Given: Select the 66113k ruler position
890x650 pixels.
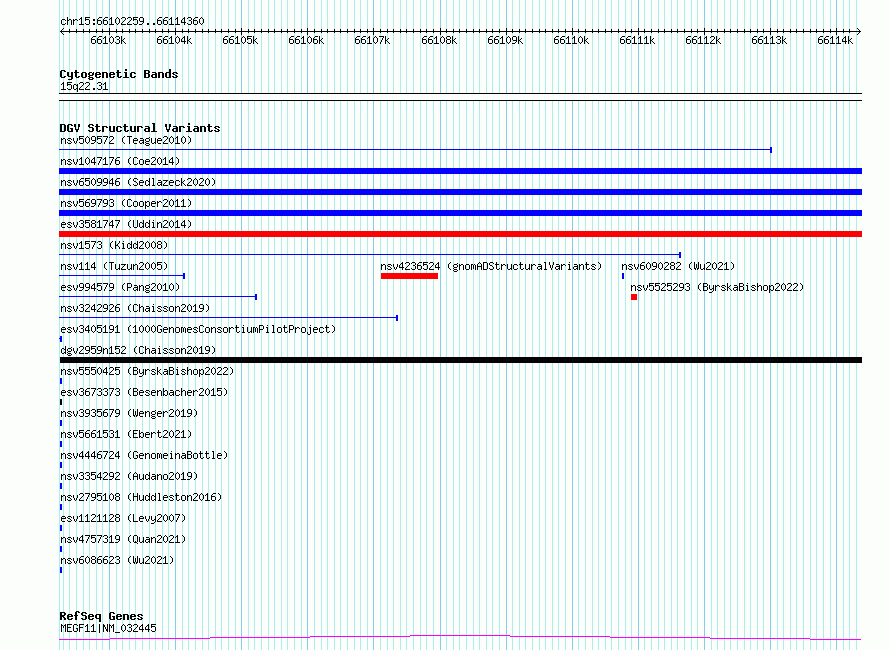Looking at the screenshot, I should tap(769, 40).
